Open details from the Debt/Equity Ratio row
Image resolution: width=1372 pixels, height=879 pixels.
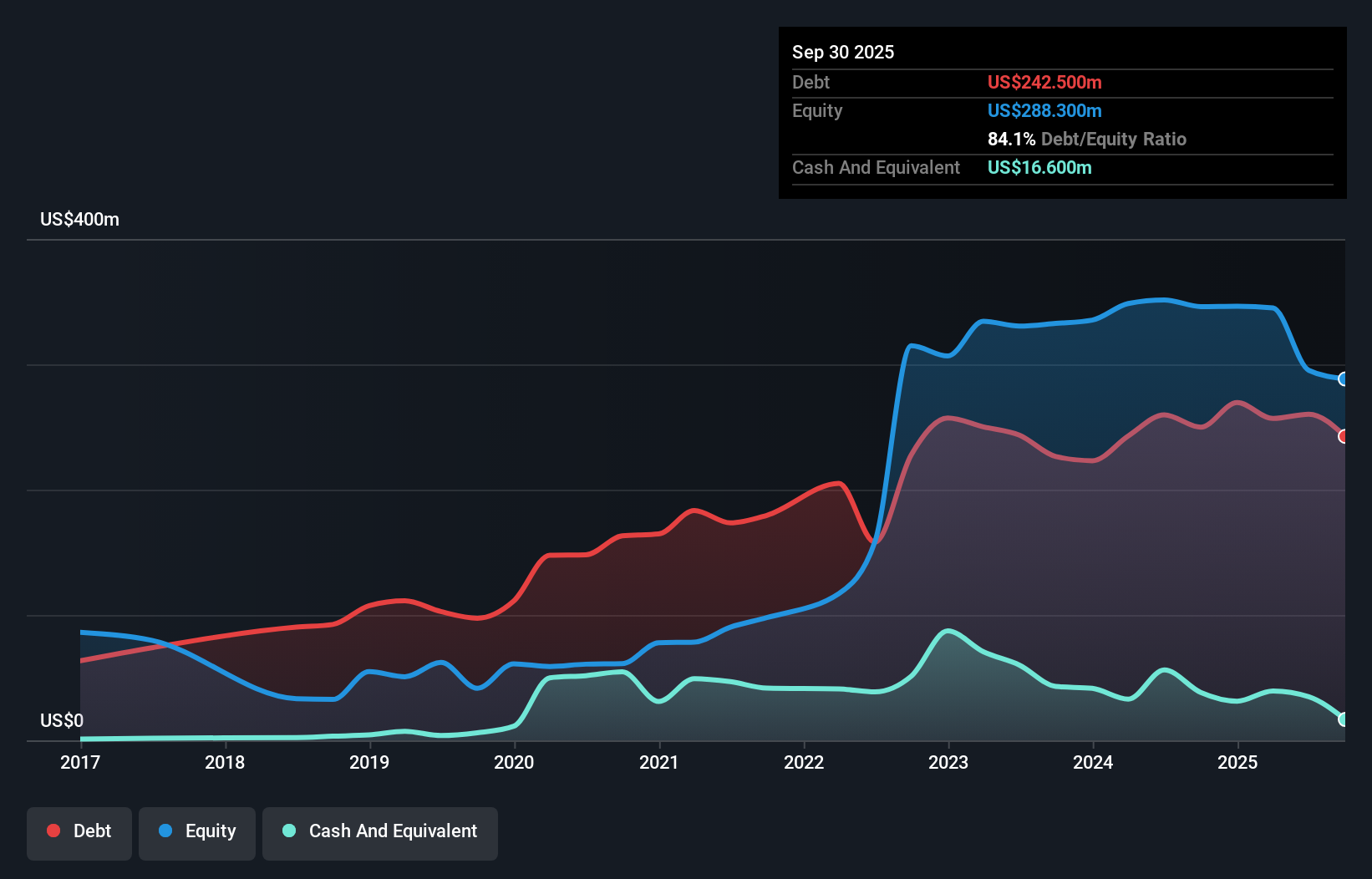pos(1087,139)
